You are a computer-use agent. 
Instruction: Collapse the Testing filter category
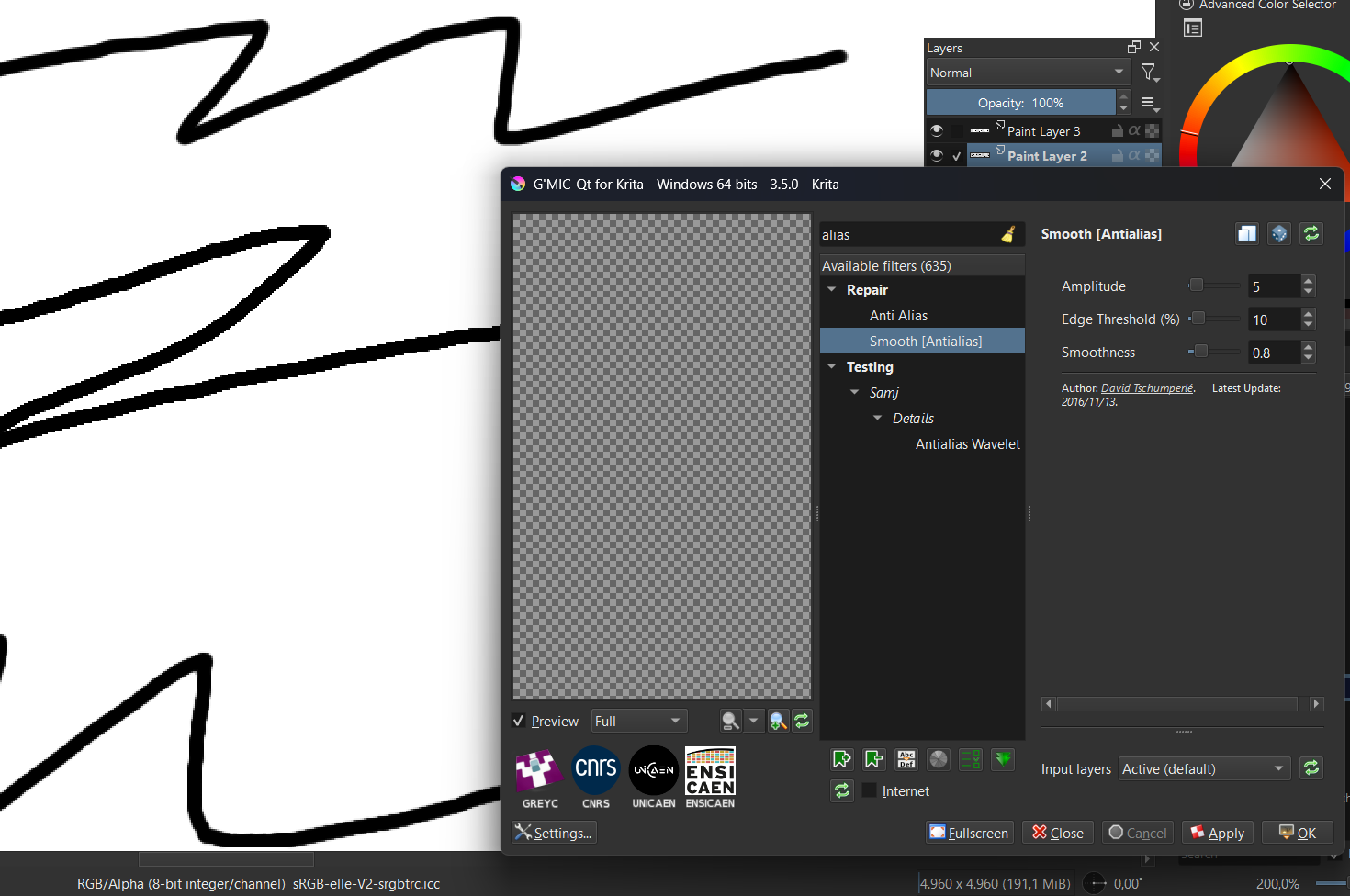tap(832, 367)
